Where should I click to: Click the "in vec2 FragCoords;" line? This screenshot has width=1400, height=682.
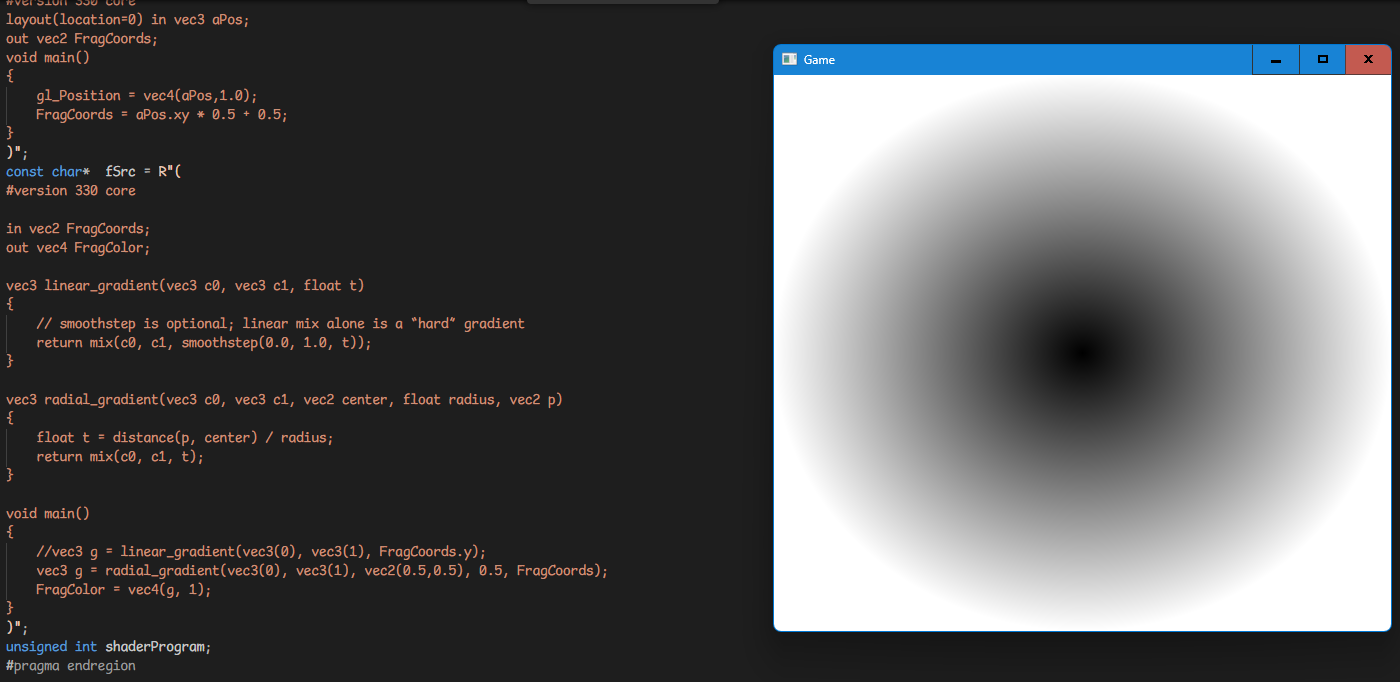pos(78,229)
